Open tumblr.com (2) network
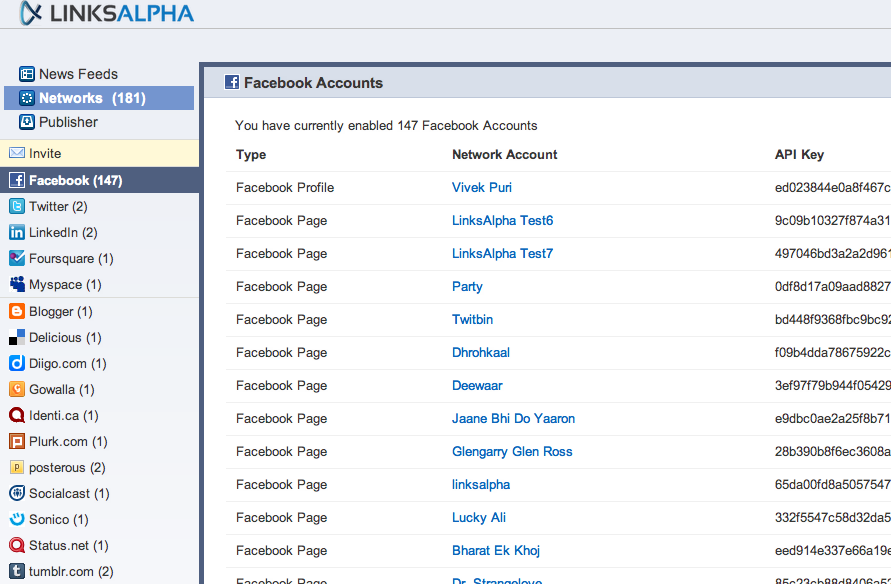 [71, 572]
